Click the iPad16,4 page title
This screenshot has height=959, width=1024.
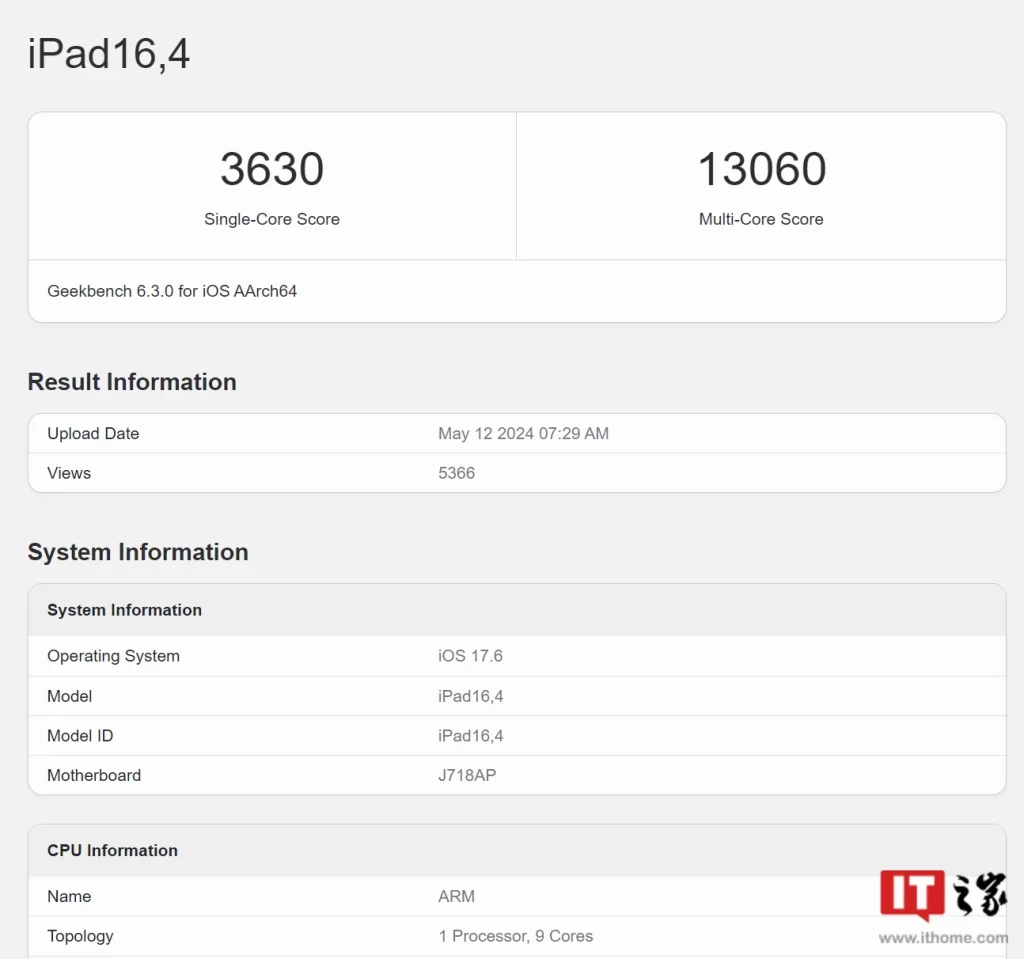tap(108, 54)
